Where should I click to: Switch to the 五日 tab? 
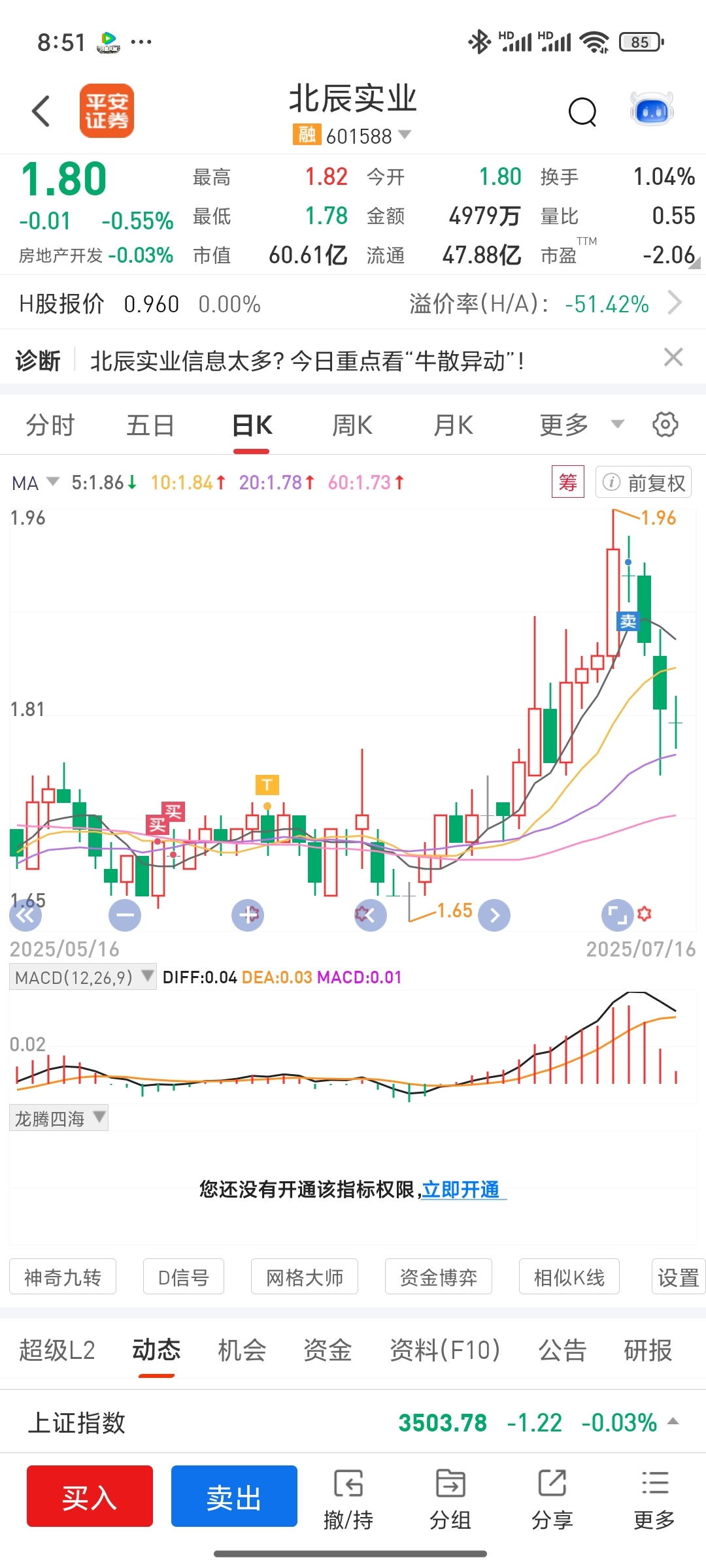pyautogui.click(x=150, y=425)
